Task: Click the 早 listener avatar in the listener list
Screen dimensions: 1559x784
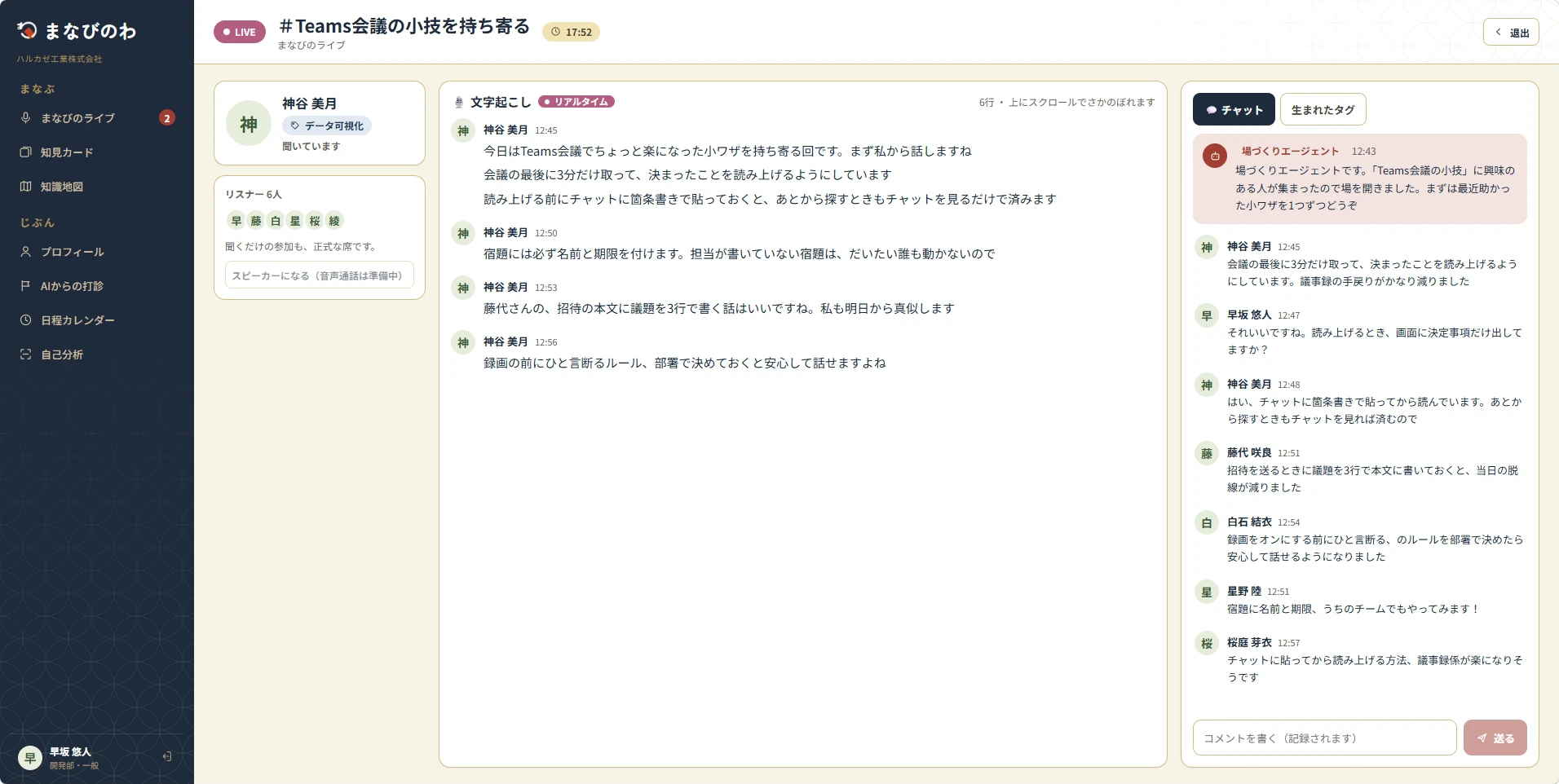Action: tap(236, 221)
